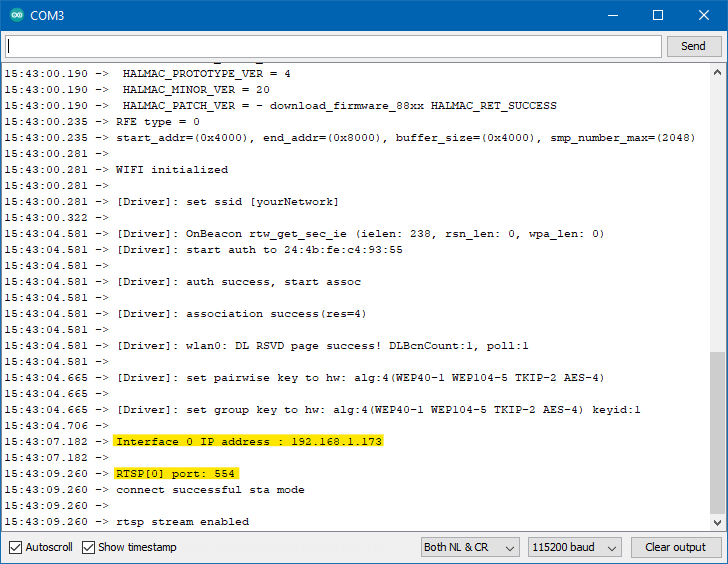Click the scrollbar down arrow

[717, 522]
